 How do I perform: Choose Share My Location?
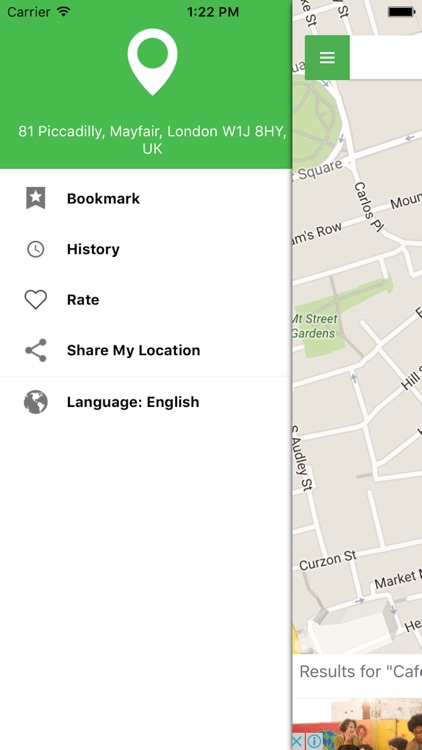pos(146,351)
